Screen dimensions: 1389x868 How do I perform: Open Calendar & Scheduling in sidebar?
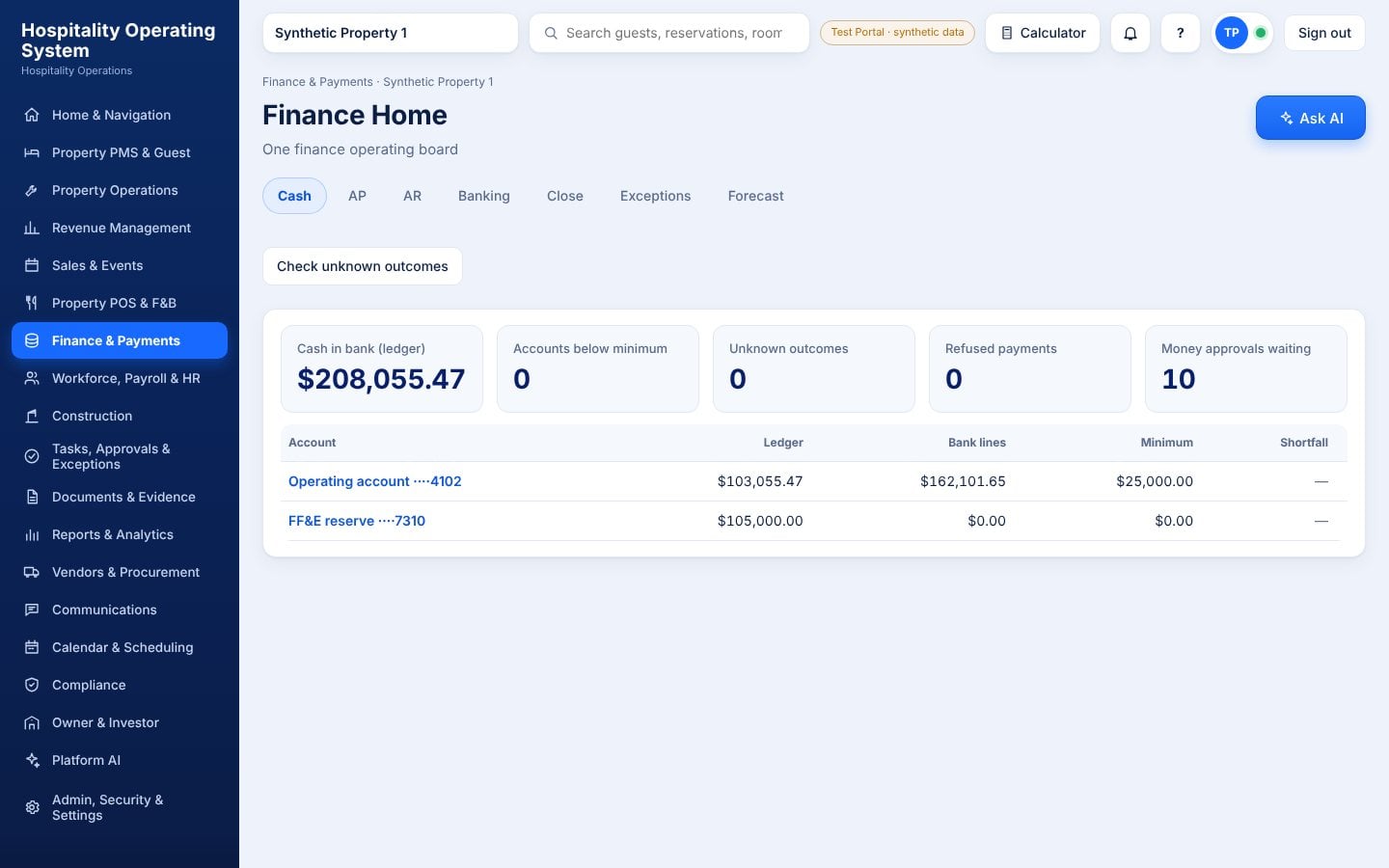(120, 647)
